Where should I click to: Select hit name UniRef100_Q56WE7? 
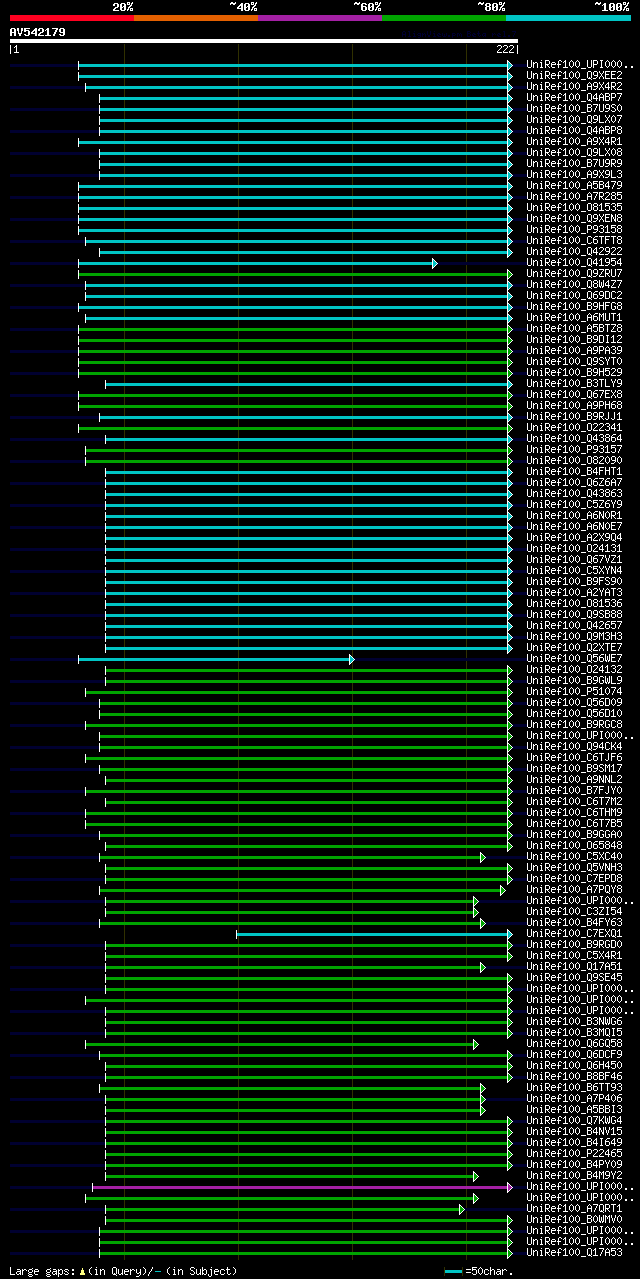[574, 659]
